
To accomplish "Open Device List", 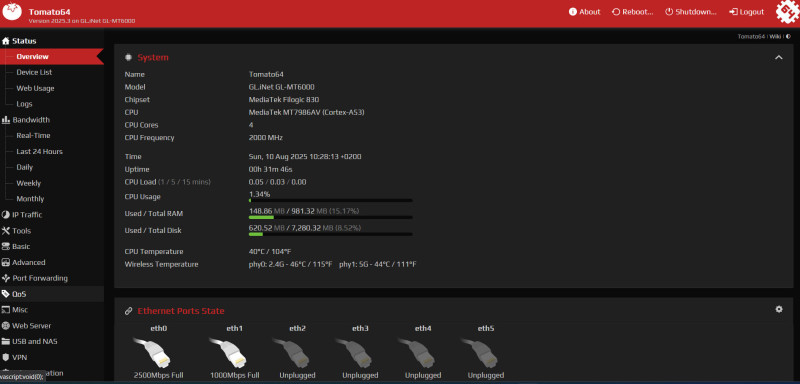I will 34,72.
